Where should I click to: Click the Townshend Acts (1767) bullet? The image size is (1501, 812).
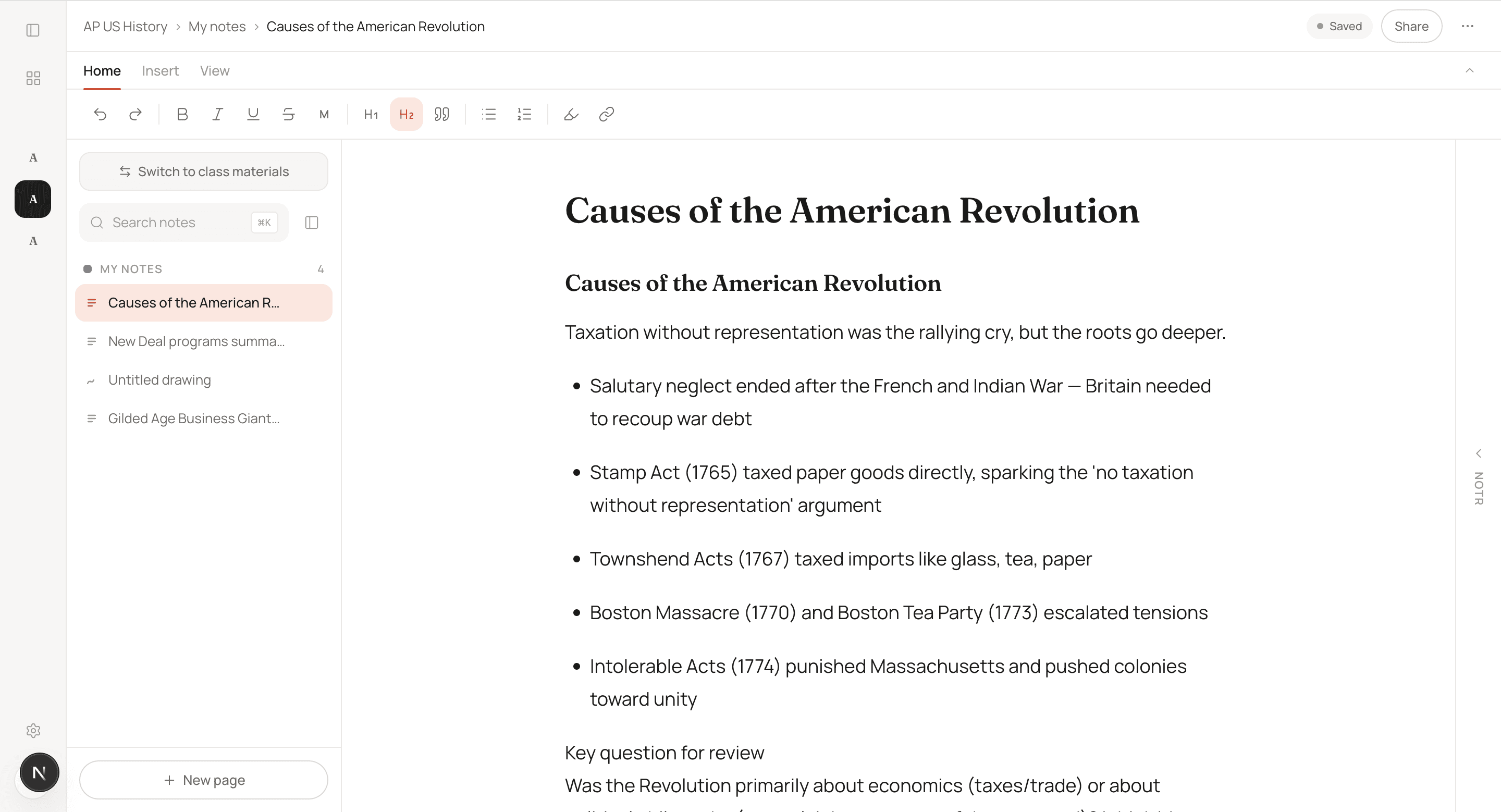840,559
